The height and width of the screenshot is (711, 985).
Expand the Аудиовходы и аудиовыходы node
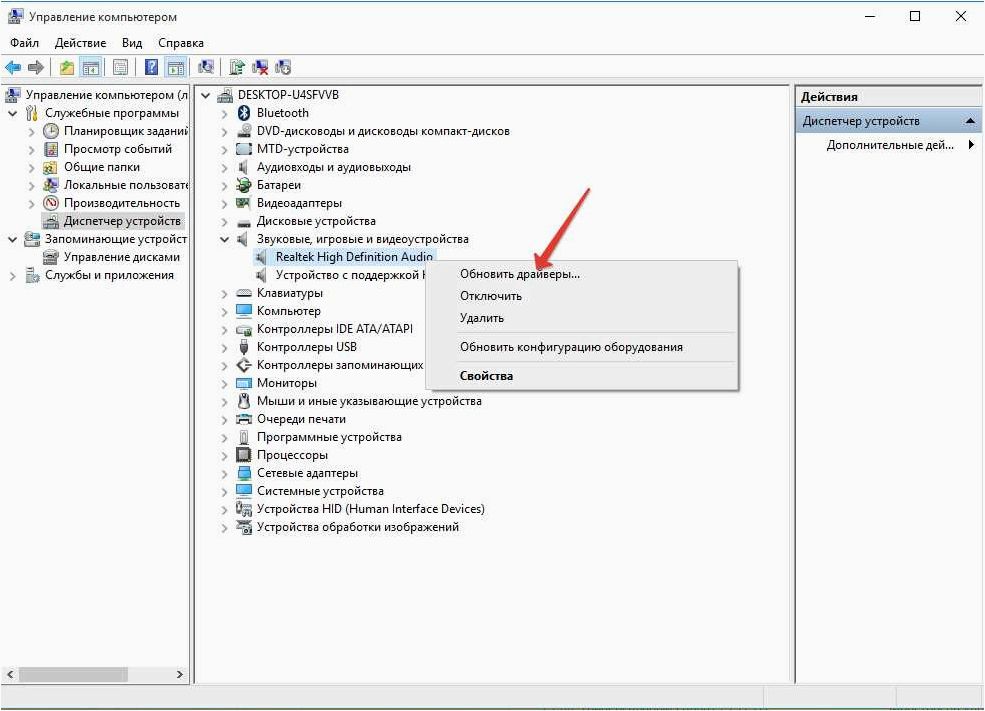pos(224,168)
